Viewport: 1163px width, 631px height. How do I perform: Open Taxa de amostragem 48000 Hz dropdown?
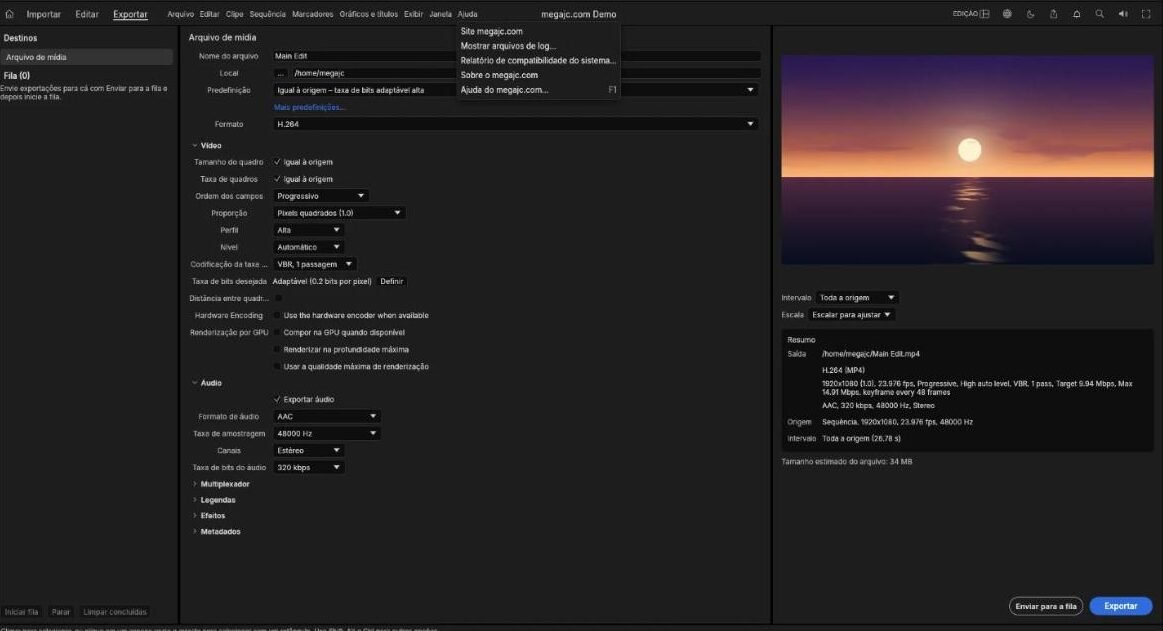click(x=326, y=433)
